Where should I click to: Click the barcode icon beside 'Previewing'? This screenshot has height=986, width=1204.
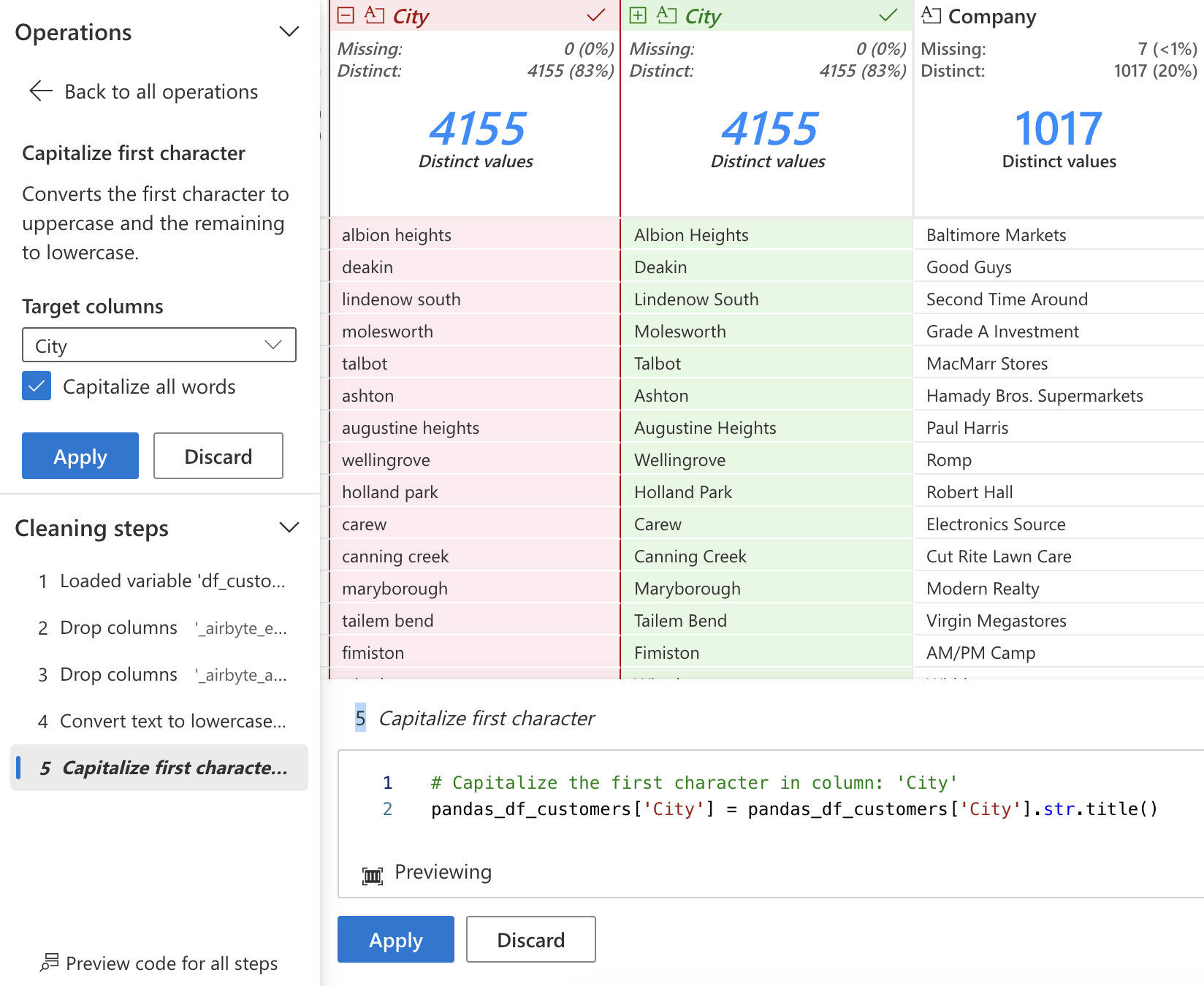click(x=372, y=872)
